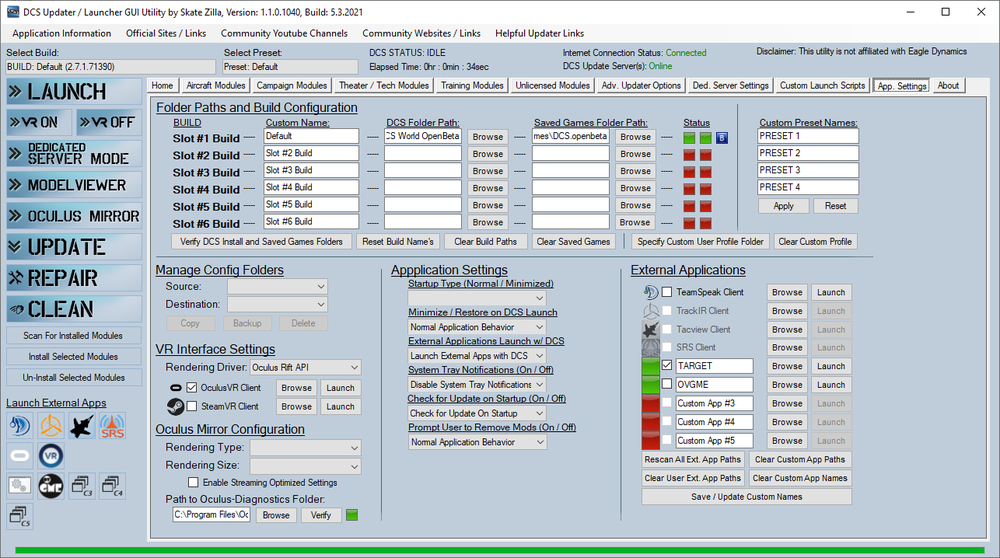This screenshot has width=1000, height=558.
Task: Open the Startup Type dropdown
Action: click(477, 298)
